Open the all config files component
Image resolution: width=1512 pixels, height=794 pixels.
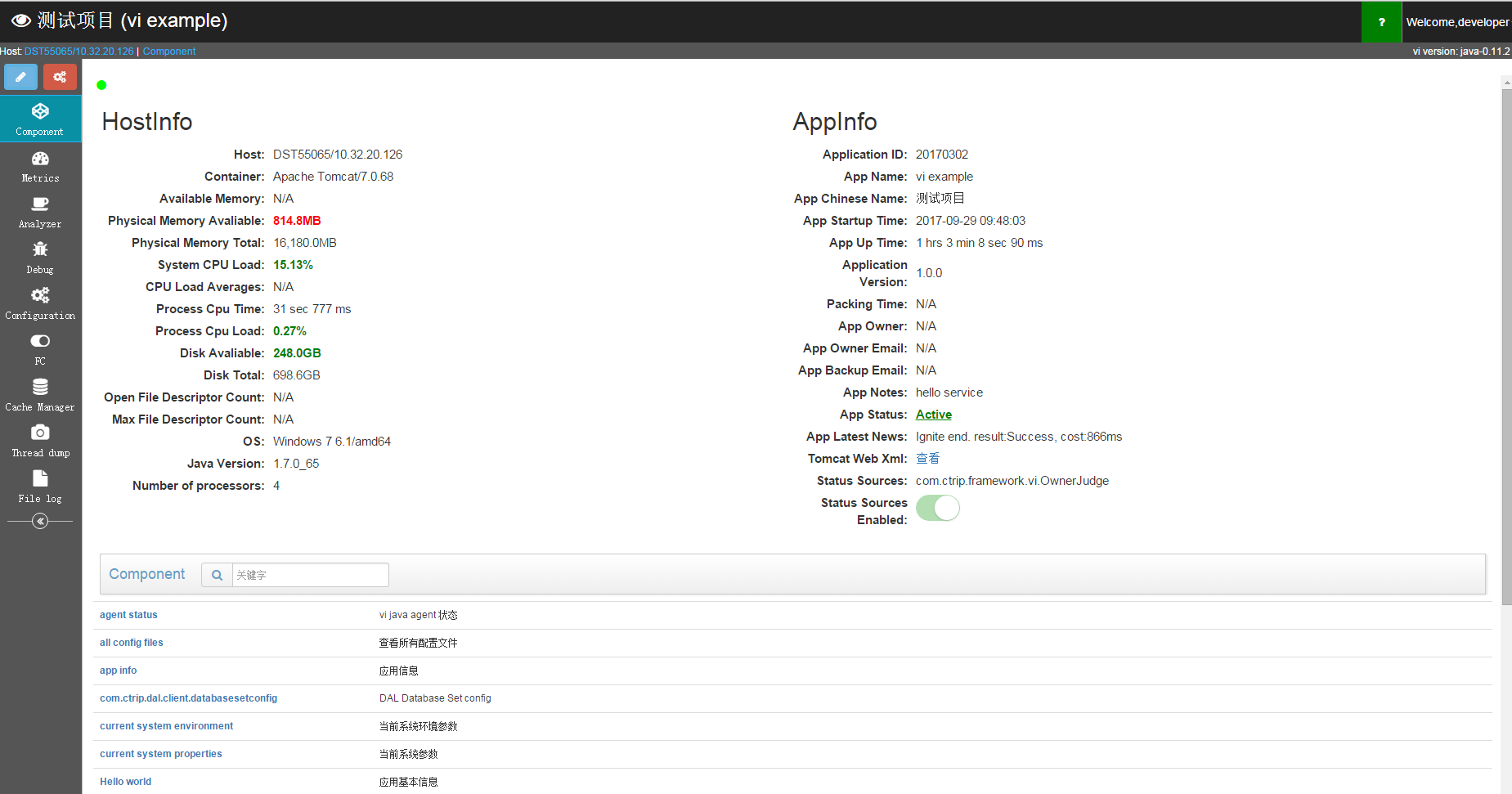click(x=132, y=643)
